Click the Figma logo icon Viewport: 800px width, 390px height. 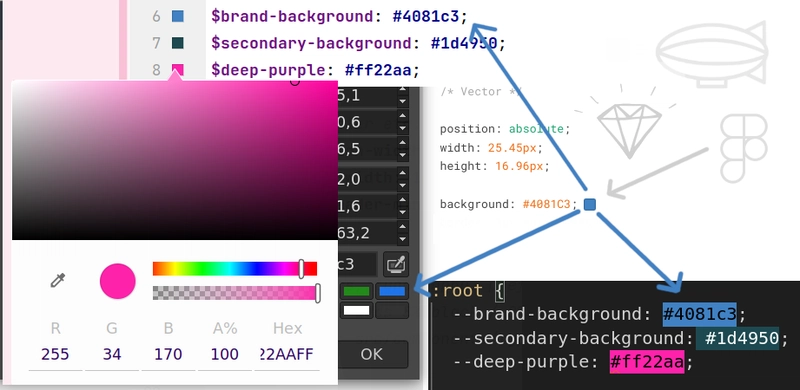click(743, 148)
